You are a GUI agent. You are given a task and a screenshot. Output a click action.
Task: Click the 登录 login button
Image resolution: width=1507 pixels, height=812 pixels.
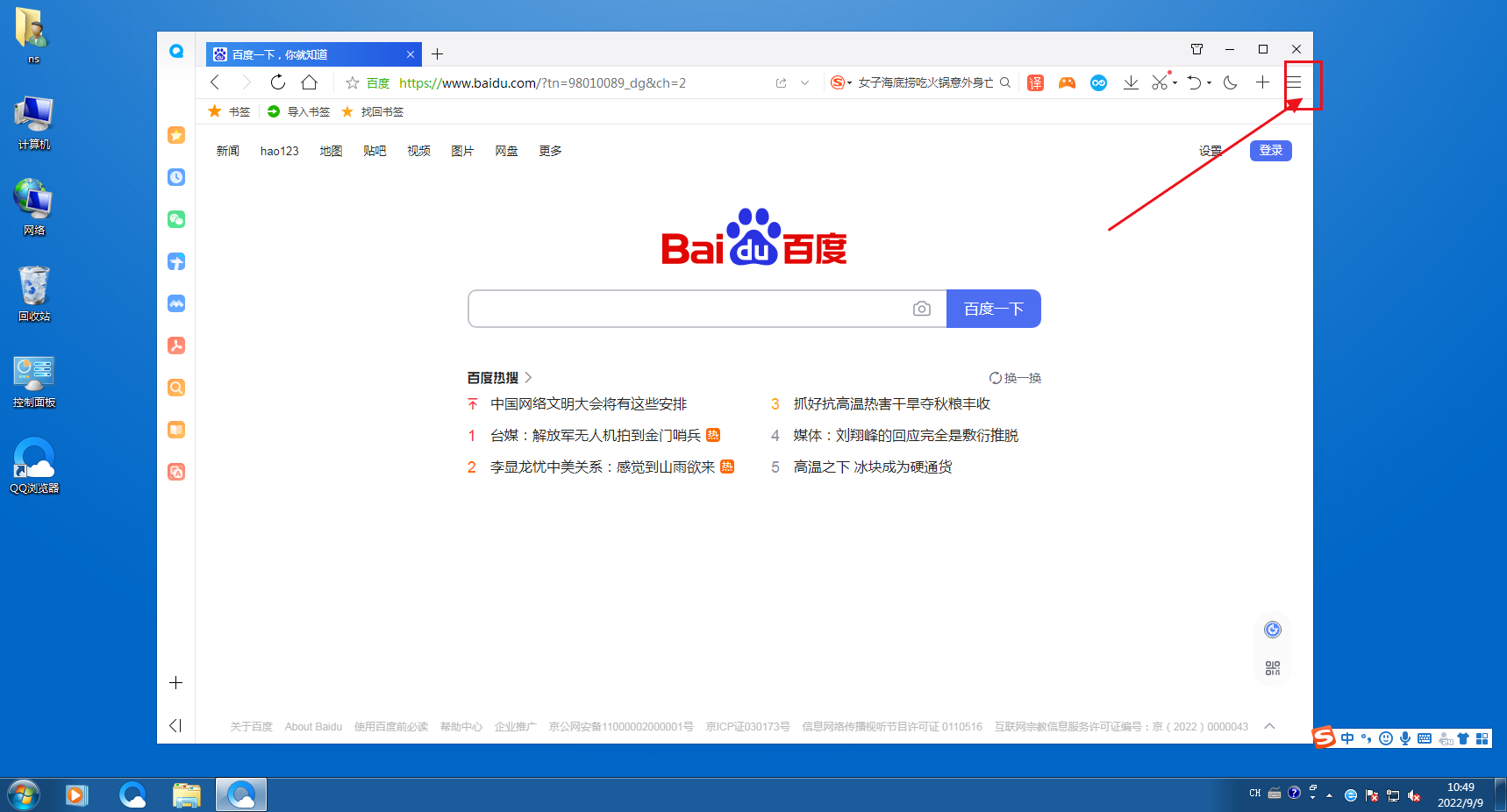1271,150
